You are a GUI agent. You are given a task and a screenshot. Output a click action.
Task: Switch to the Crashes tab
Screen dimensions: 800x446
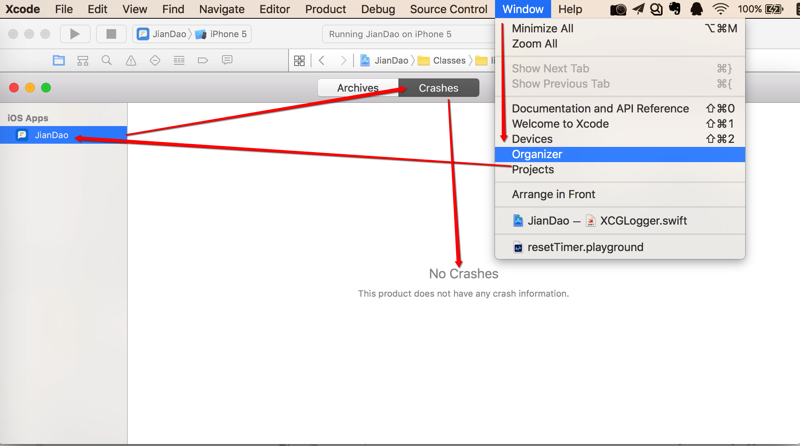pos(439,88)
